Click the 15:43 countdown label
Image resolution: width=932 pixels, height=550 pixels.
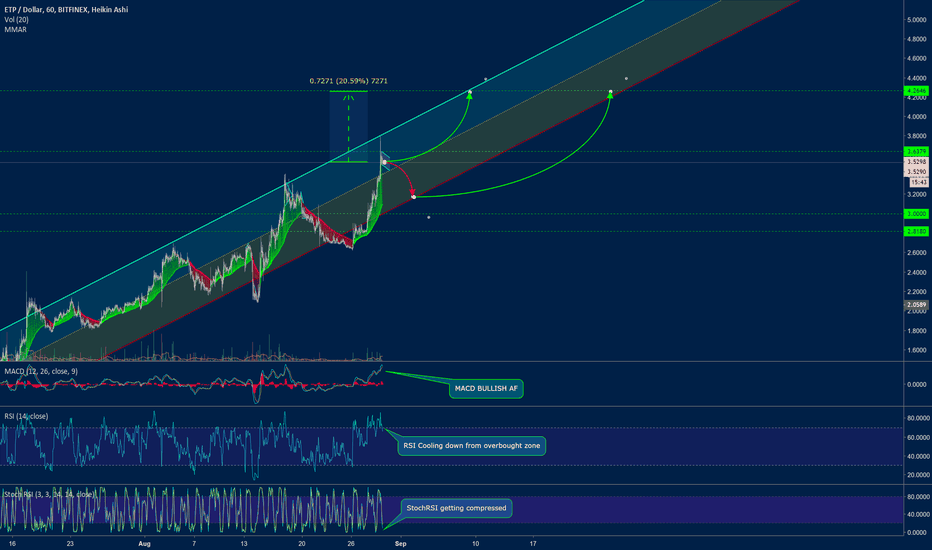point(918,182)
